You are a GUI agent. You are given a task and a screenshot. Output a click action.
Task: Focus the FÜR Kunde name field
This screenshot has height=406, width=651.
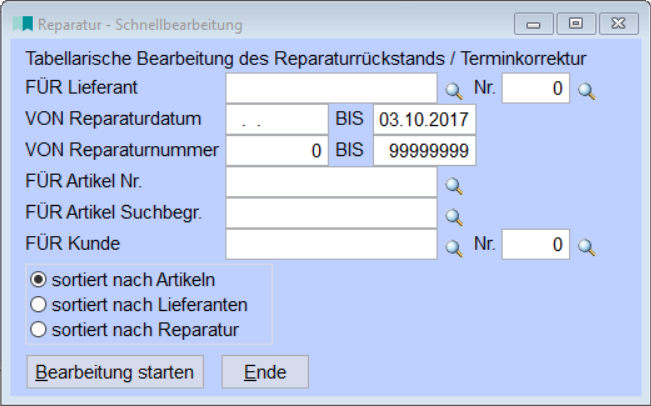(x=331, y=244)
